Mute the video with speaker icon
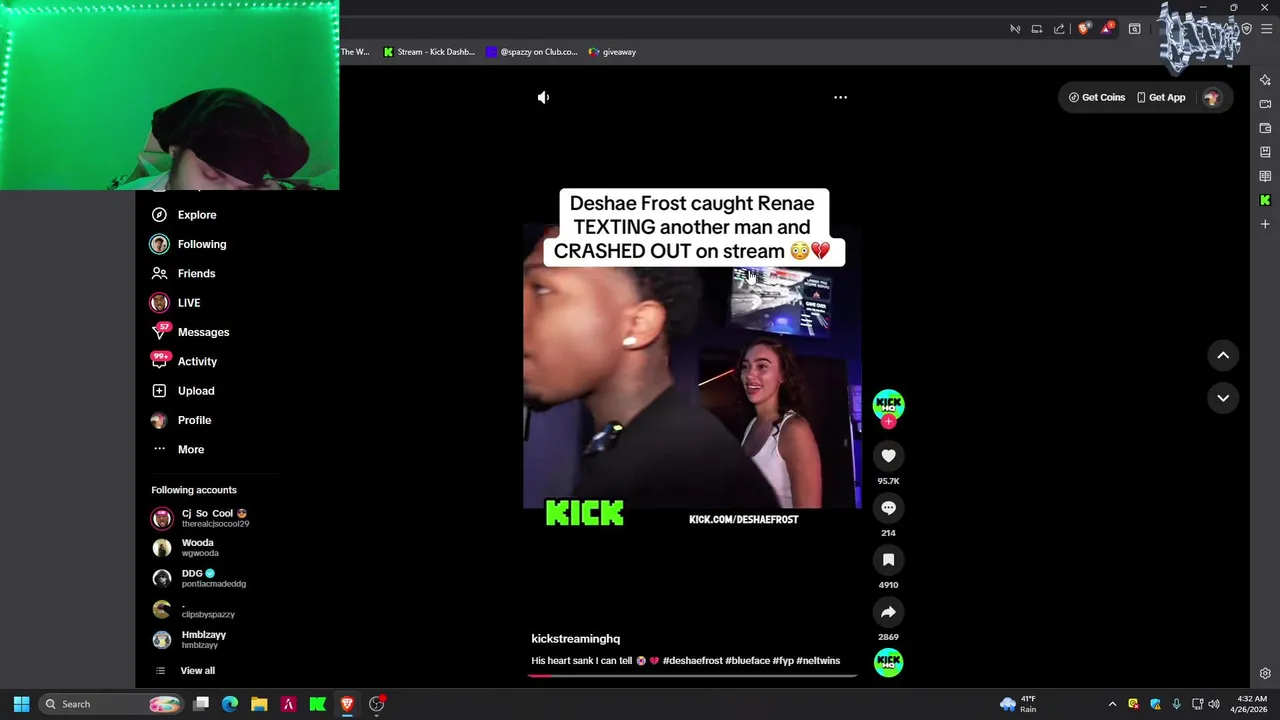1280x720 pixels. 543,97
